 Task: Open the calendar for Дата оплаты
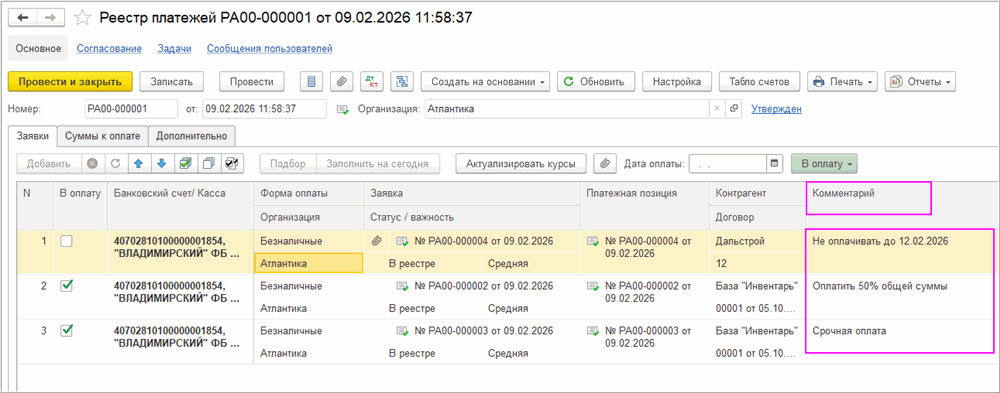pyautogui.click(x=775, y=164)
